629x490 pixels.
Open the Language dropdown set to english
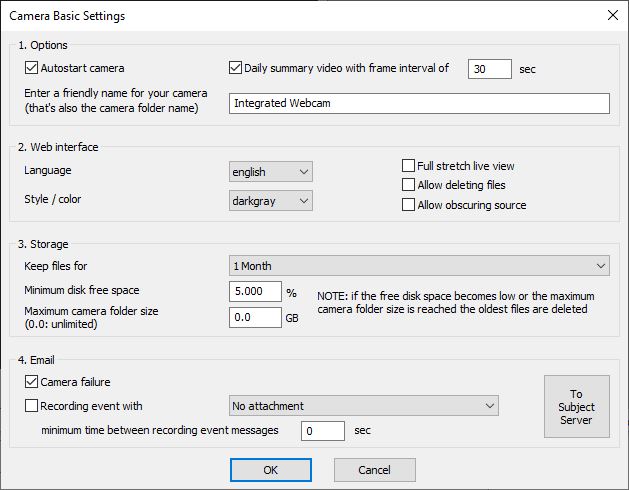click(271, 172)
